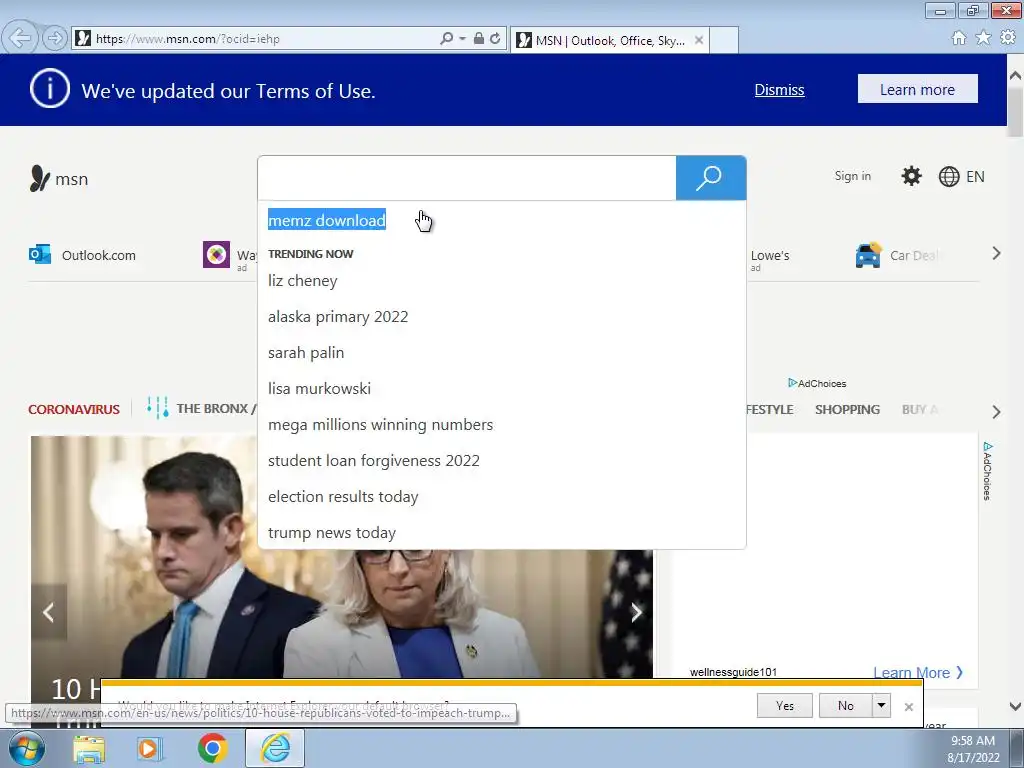Click the info icon in Terms banner
The height and width of the screenshot is (768, 1024).
(50, 88)
